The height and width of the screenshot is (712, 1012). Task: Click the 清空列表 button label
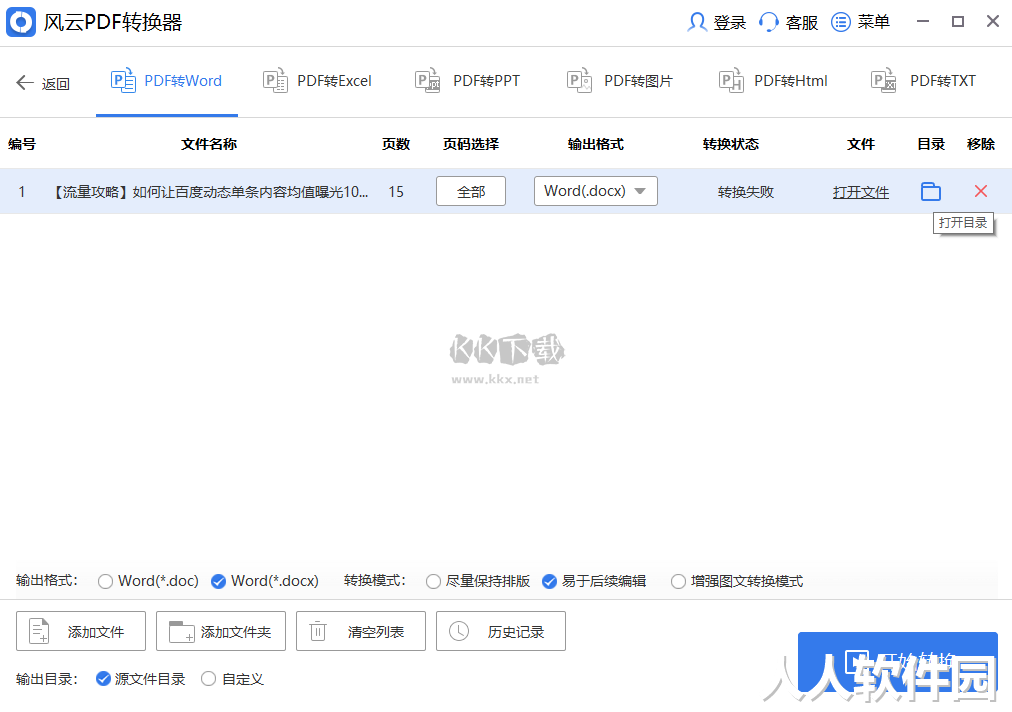click(376, 632)
